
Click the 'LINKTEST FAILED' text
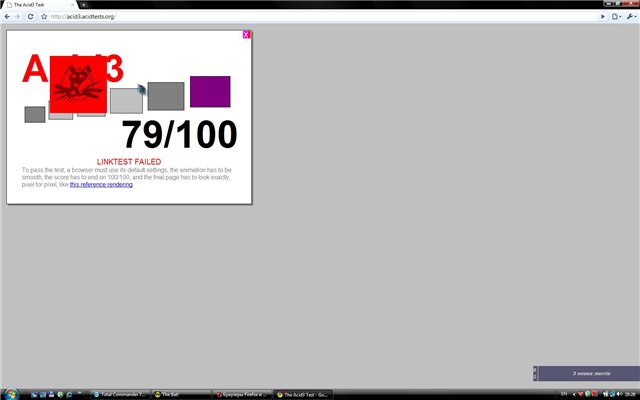[129, 162]
